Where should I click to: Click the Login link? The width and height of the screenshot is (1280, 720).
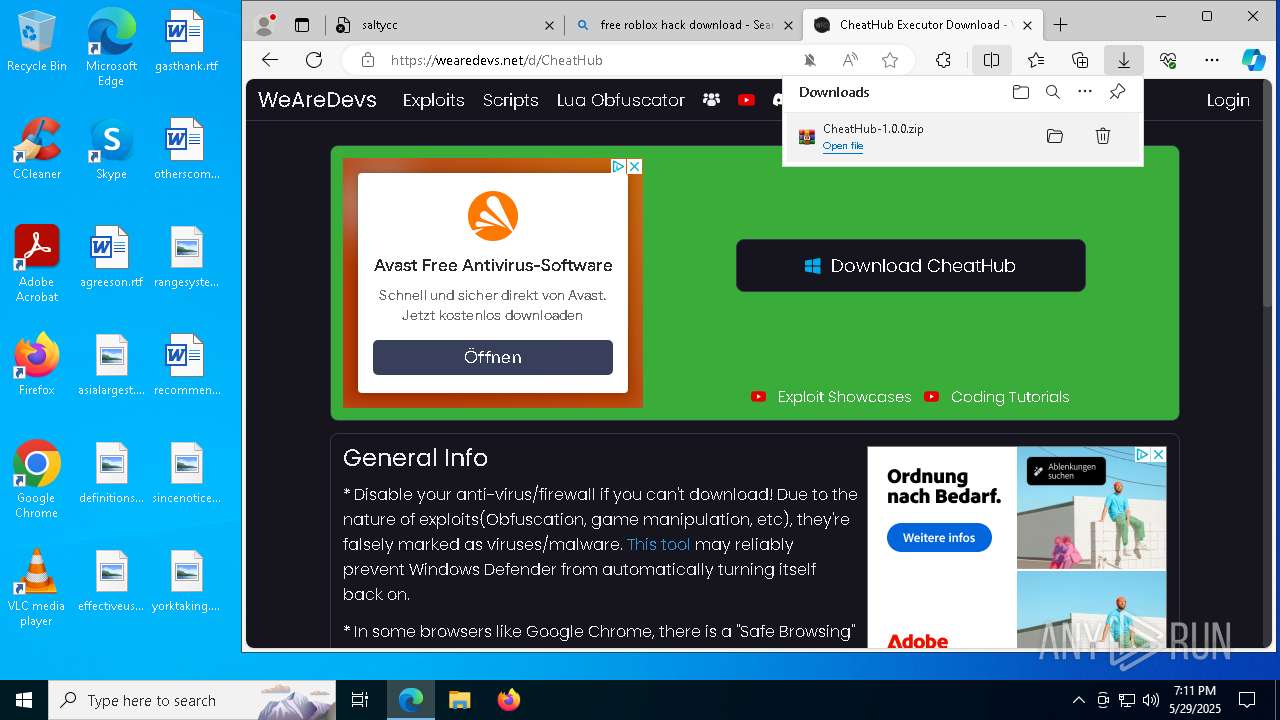(1228, 100)
